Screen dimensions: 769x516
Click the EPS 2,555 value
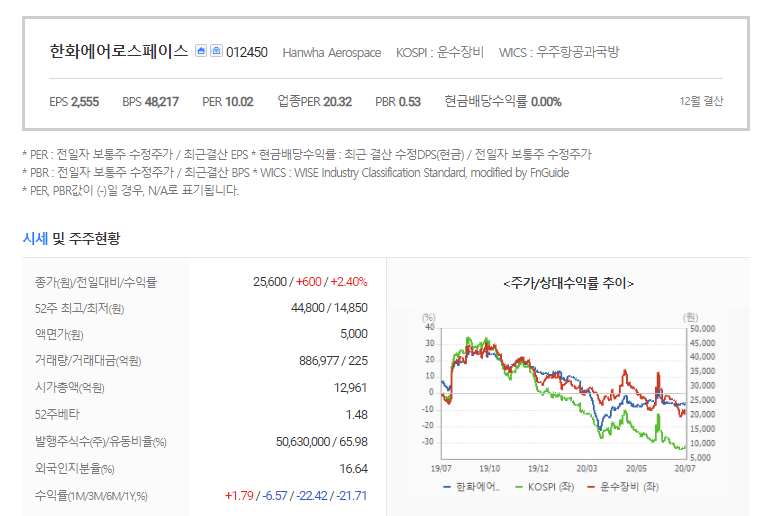pyautogui.click(x=74, y=102)
